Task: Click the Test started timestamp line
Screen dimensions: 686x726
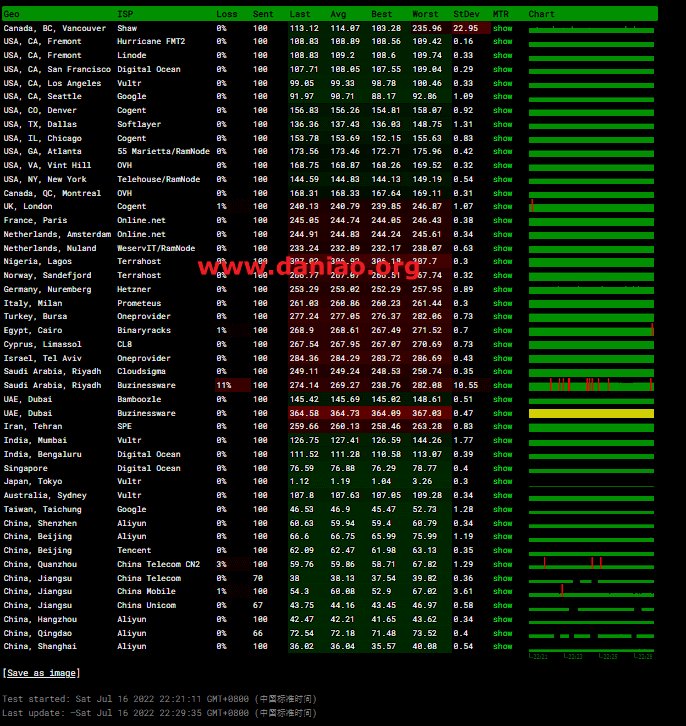Action: click(160, 699)
